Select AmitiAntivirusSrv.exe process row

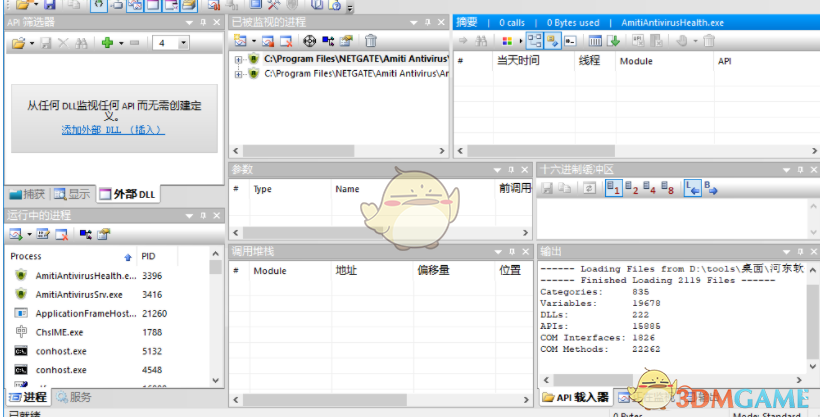(107, 295)
